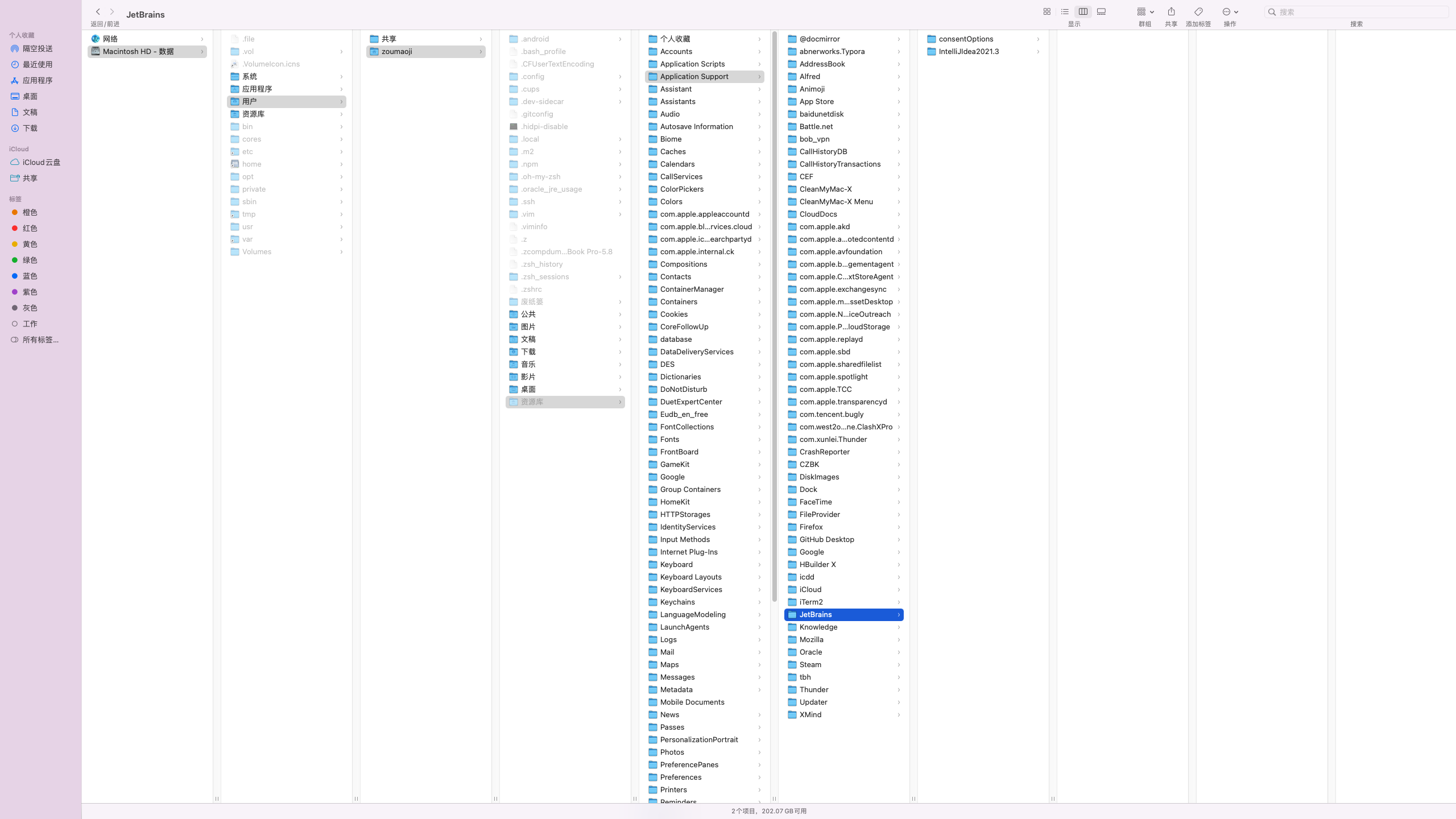Select the column view button

coord(1083,11)
